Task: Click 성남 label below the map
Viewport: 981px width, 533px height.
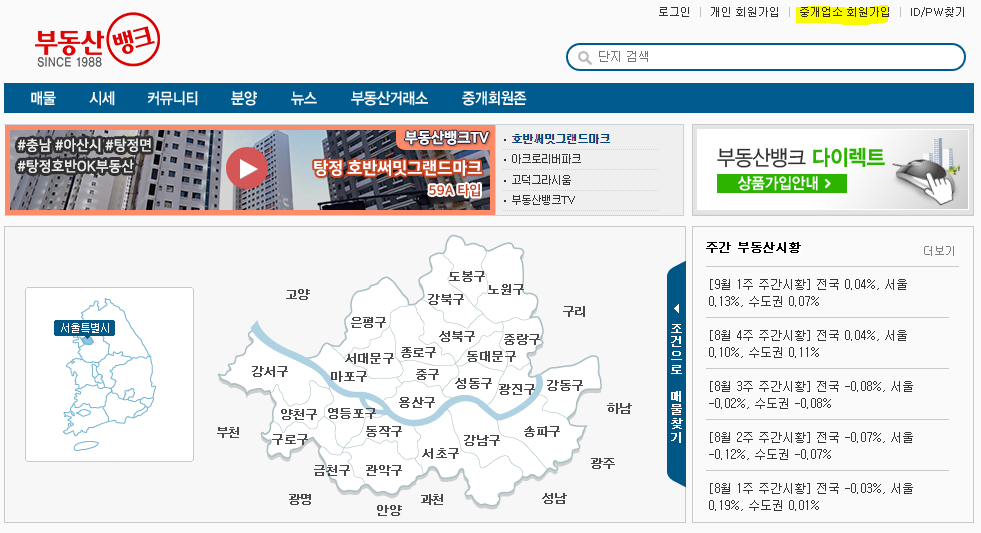Action: click(554, 498)
